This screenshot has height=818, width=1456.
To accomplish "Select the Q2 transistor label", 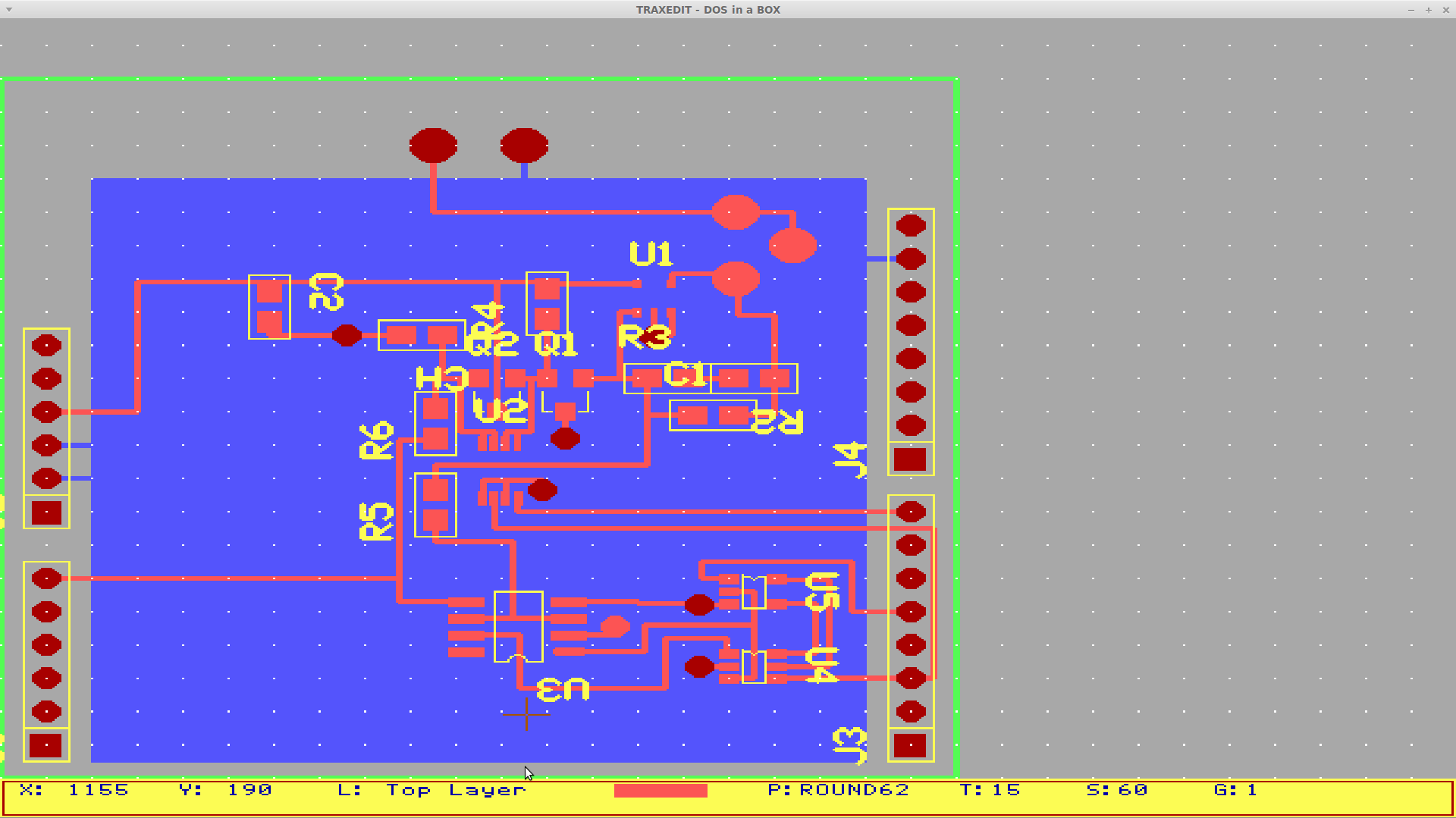I will tap(494, 344).
